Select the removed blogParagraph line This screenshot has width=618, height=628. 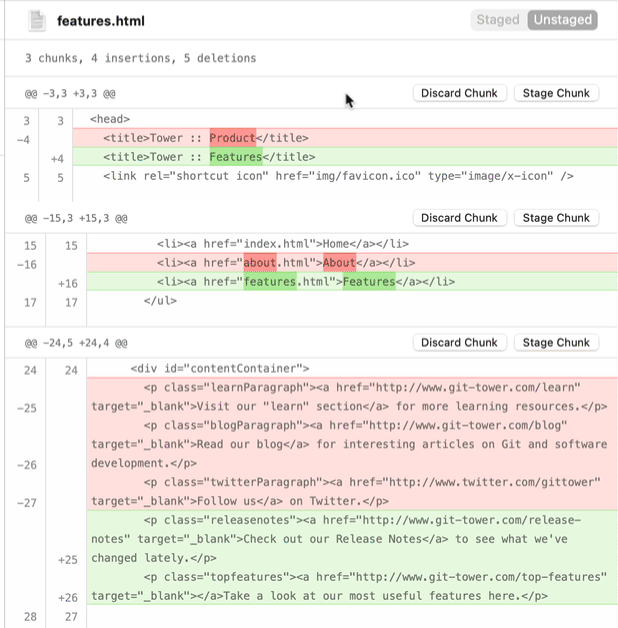coord(348,444)
